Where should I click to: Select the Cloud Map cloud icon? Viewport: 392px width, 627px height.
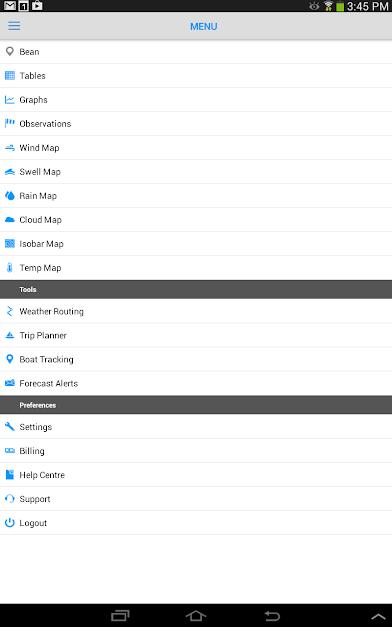pos(10,220)
